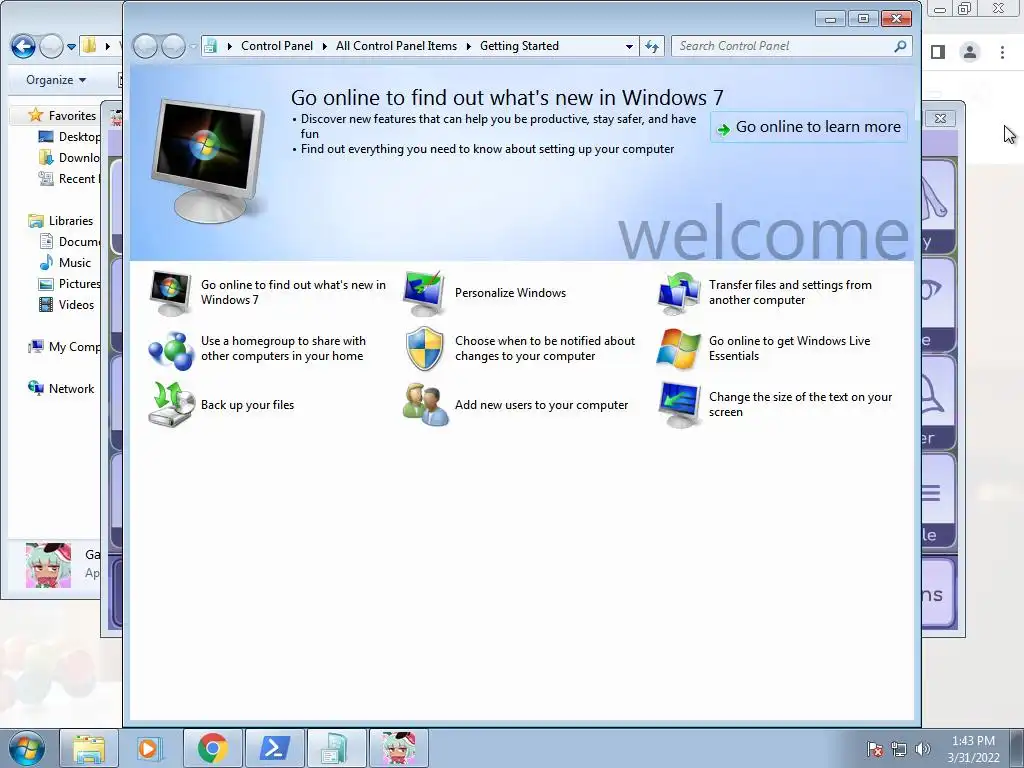Click the security shield notification icon
This screenshot has width=1024, height=768.
(424, 349)
